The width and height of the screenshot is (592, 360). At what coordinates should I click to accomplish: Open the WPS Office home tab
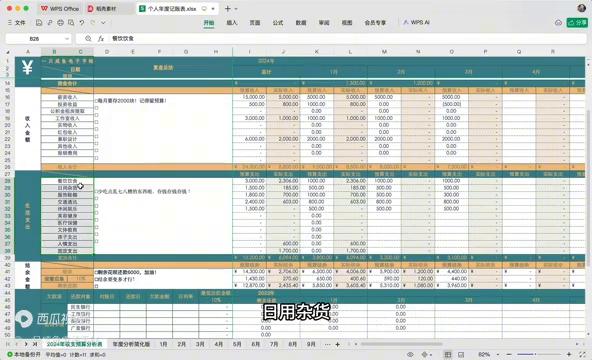pos(60,8)
